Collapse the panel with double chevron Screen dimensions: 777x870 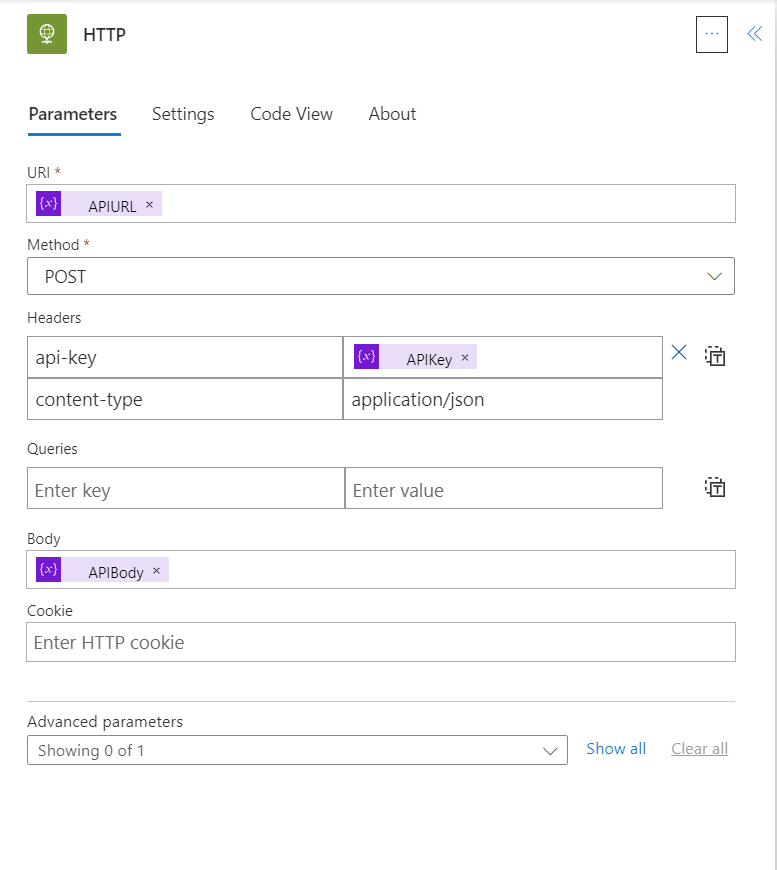(754, 34)
